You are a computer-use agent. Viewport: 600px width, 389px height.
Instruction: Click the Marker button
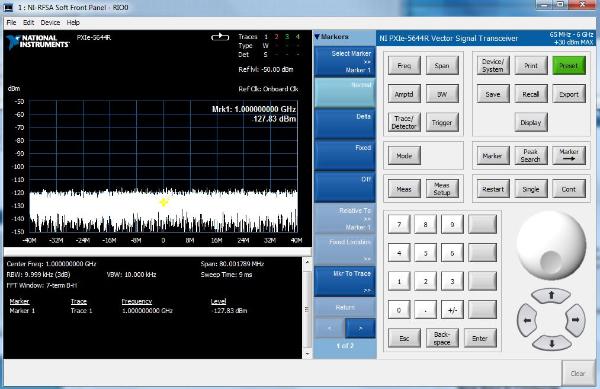click(x=493, y=156)
